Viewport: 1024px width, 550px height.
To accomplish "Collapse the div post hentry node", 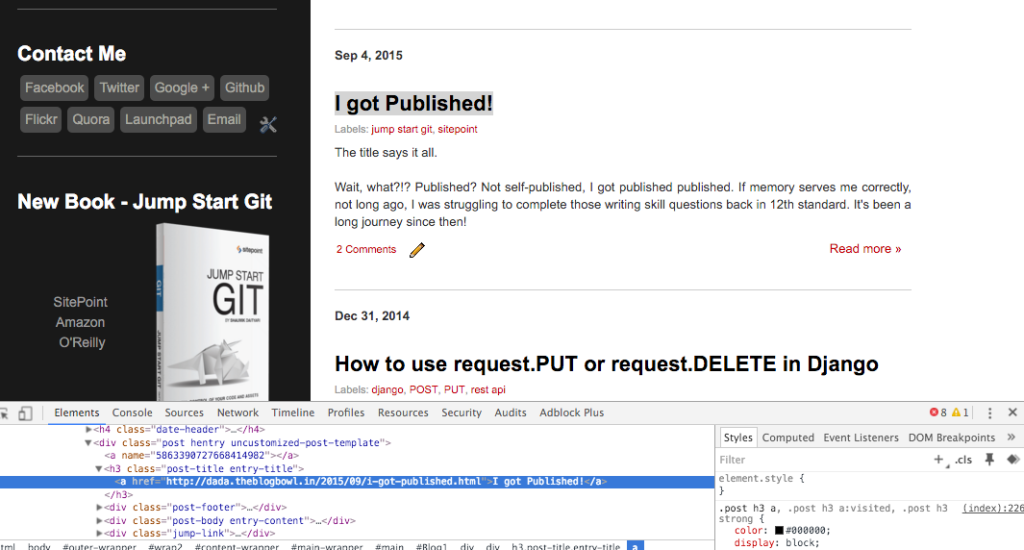I will [x=88, y=442].
